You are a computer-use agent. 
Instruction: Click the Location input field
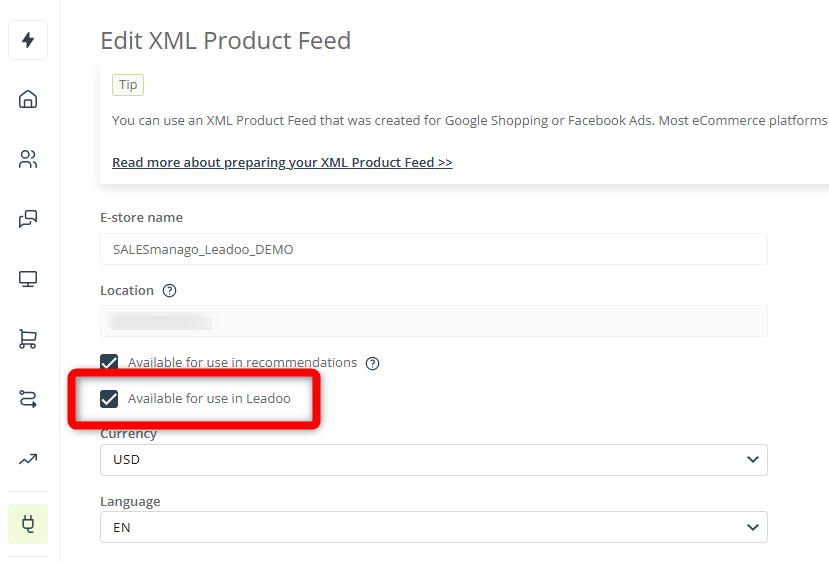pyautogui.click(x=434, y=321)
